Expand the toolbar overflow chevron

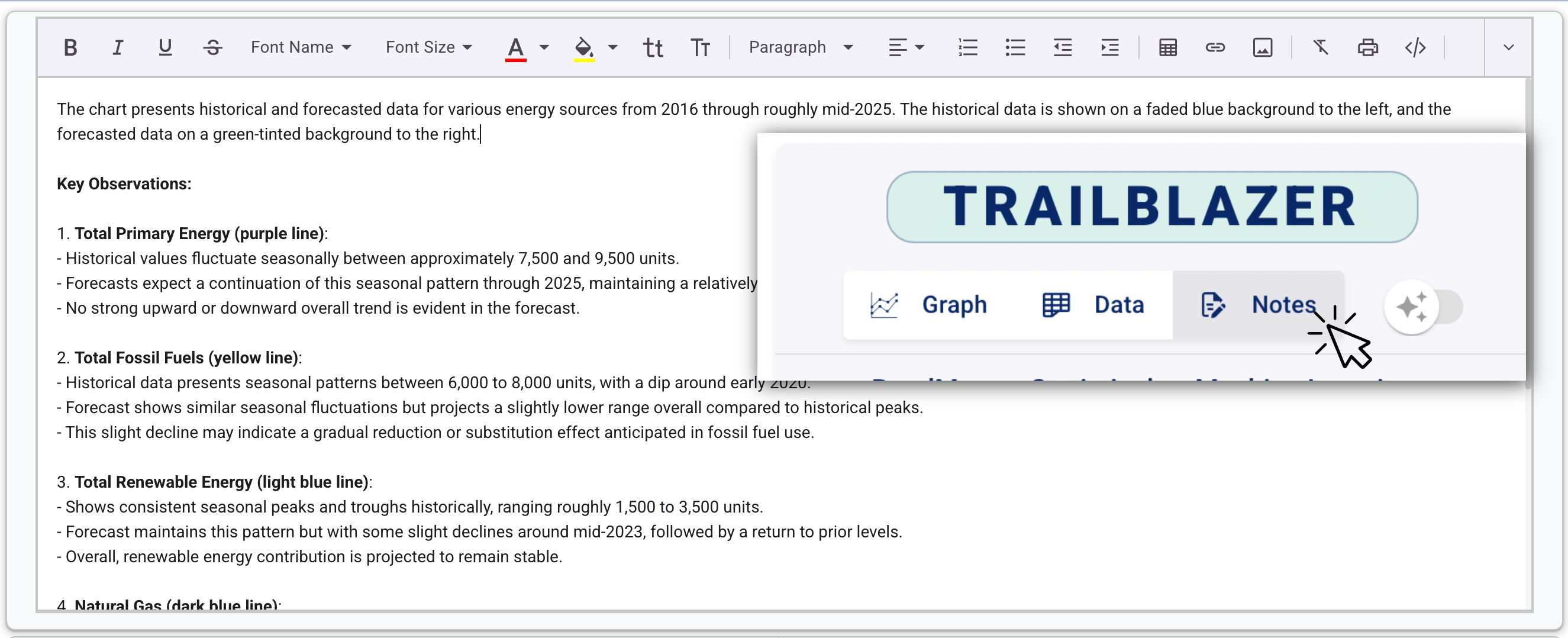(1509, 47)
